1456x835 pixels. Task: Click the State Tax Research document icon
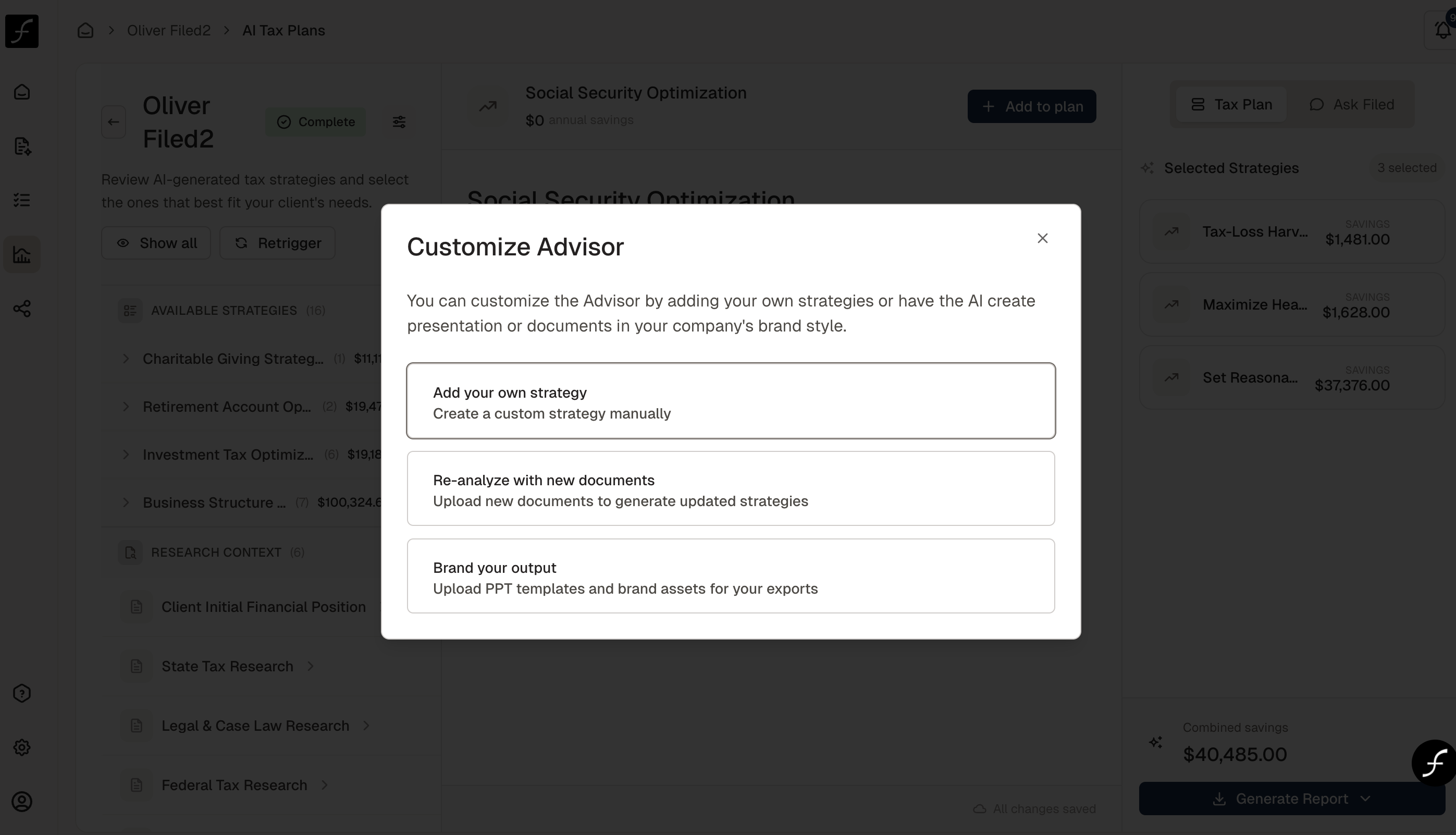pos(137,667)
